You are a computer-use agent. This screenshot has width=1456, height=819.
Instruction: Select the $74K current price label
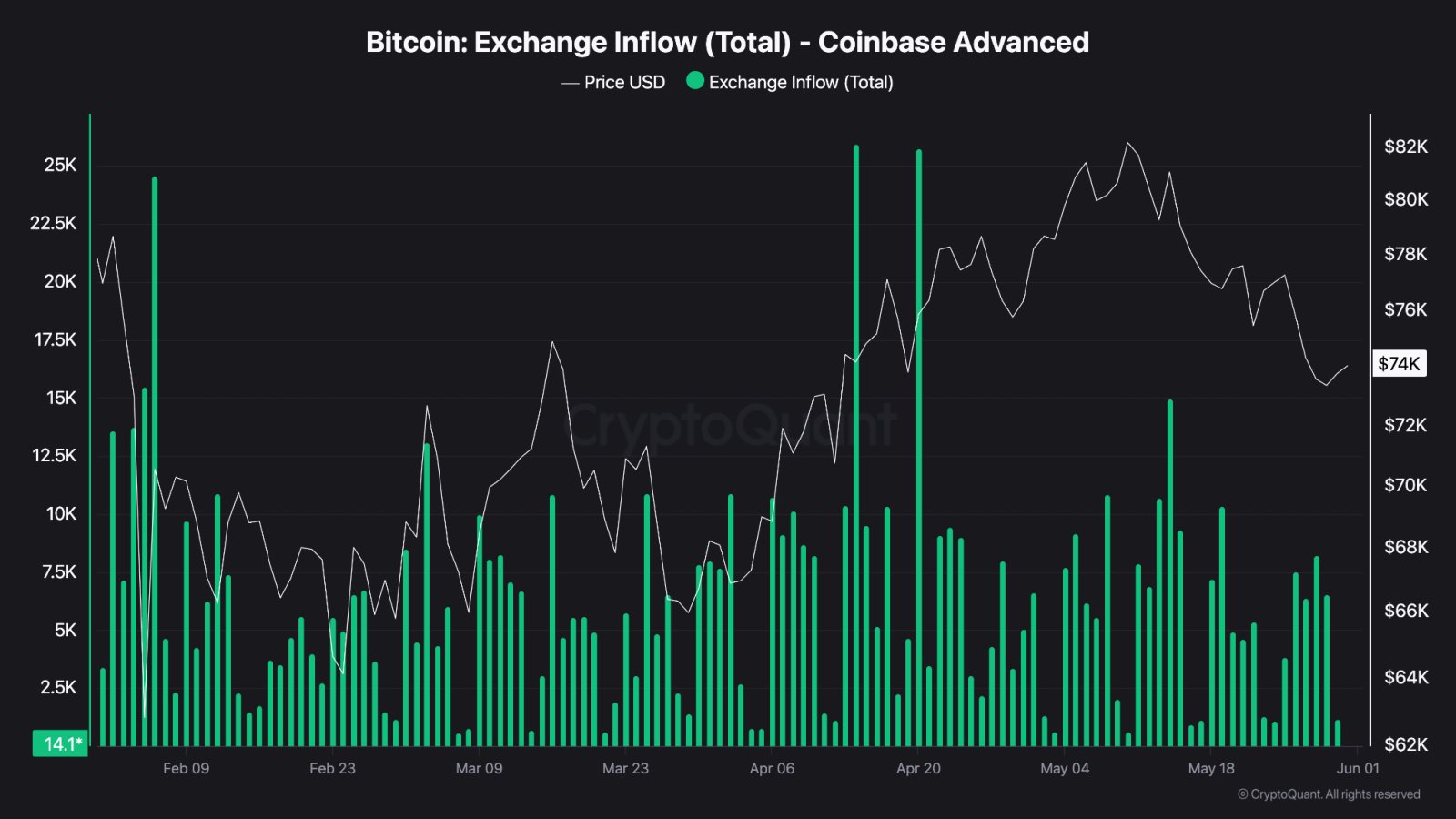click(1399, 364)
